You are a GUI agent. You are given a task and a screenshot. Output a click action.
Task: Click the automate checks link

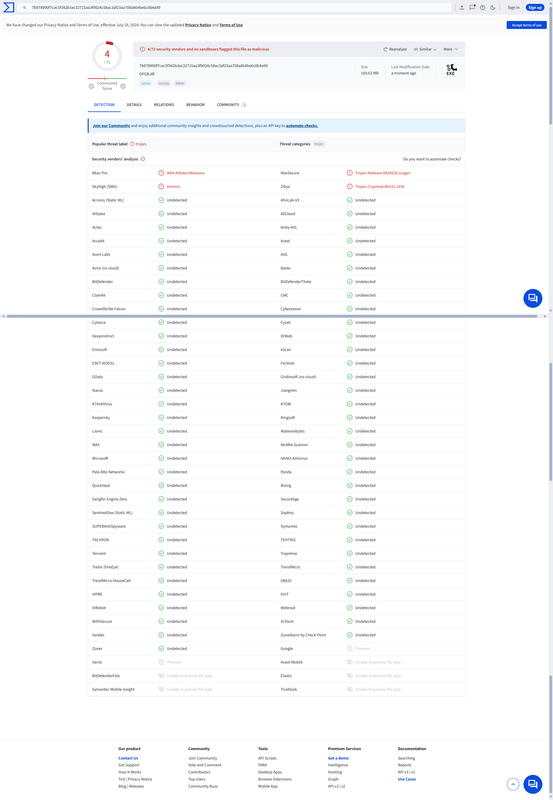[x=301, y=126]
